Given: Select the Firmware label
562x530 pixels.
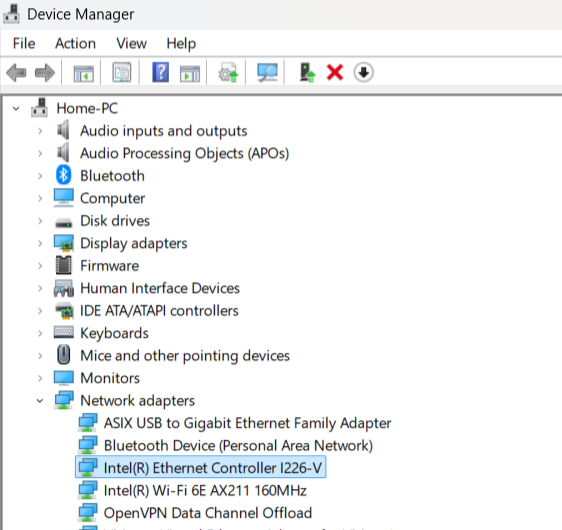Looking at the screenshot, I should coord(109,266).
